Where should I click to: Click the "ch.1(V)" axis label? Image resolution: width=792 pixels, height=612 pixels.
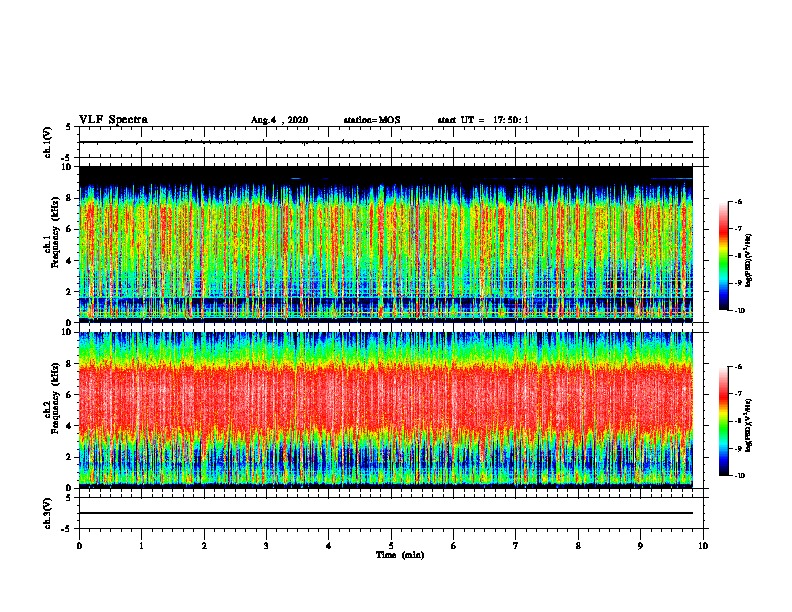[x=47, y=142]
